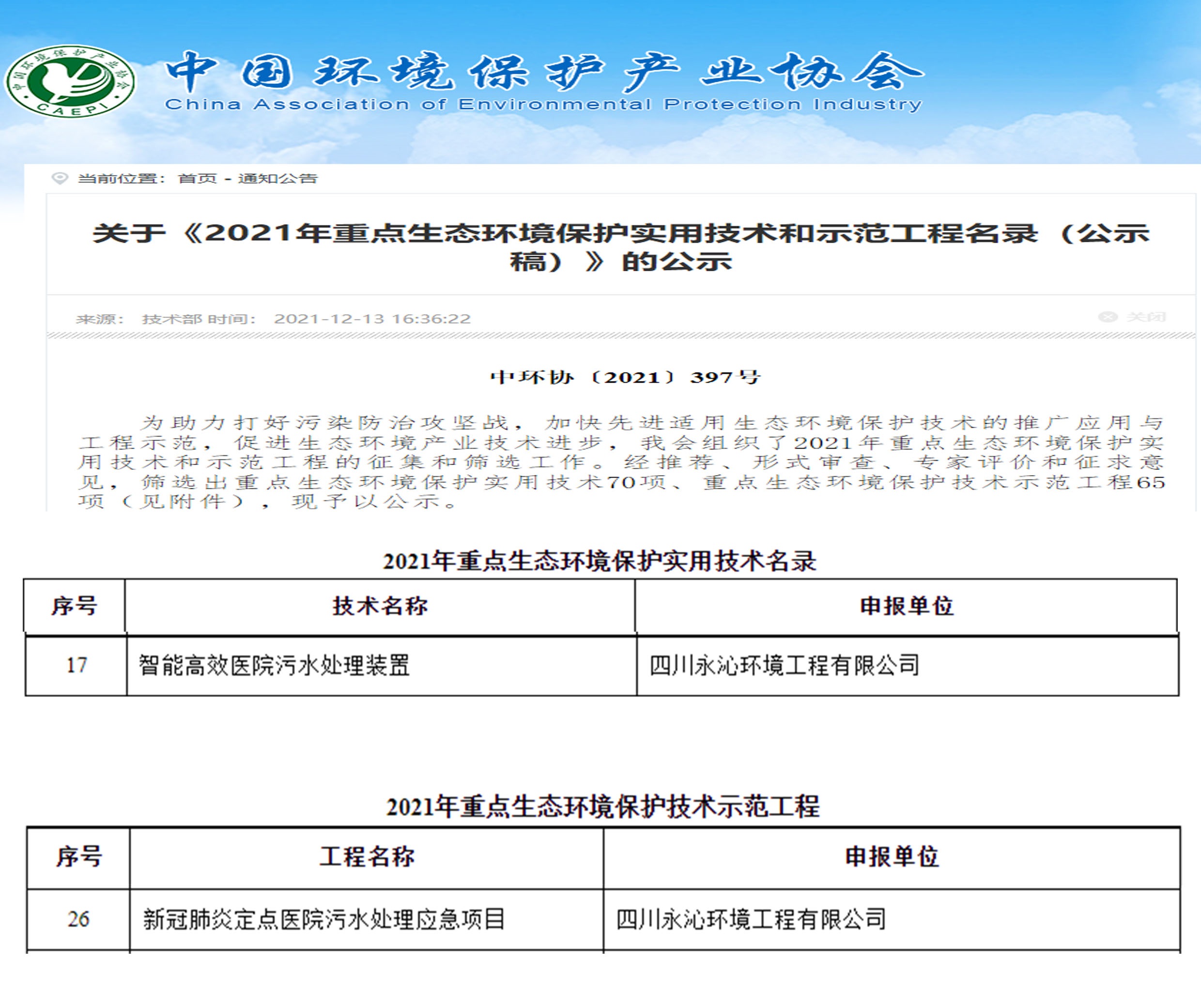This screenshot has height=1008, width=1201.
Task: Click the 中国环境保护产业协会 banner title
Action: [x=543, y=72]
